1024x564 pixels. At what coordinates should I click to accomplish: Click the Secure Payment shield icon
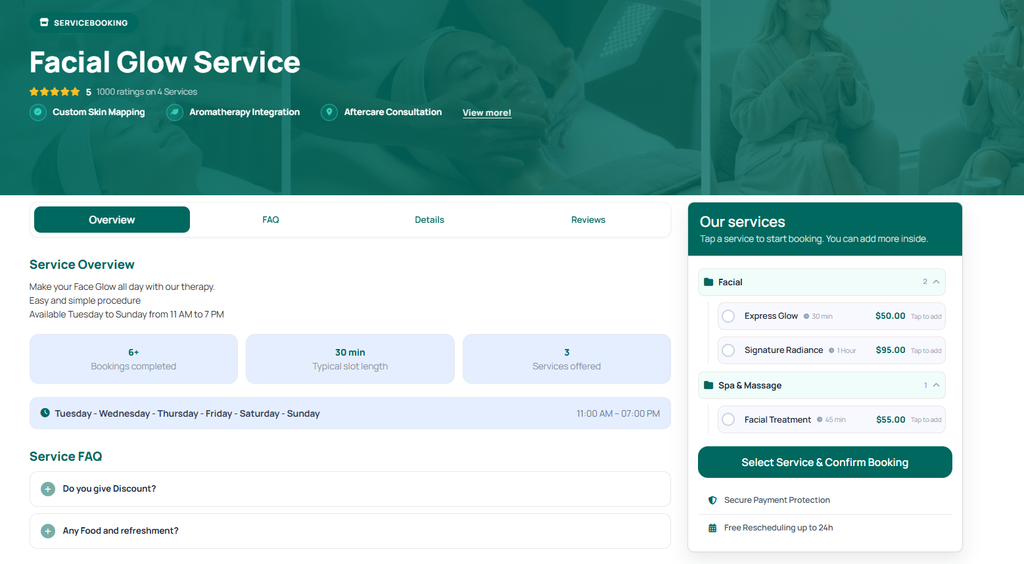pyautogui.click(x=712, y=500)
